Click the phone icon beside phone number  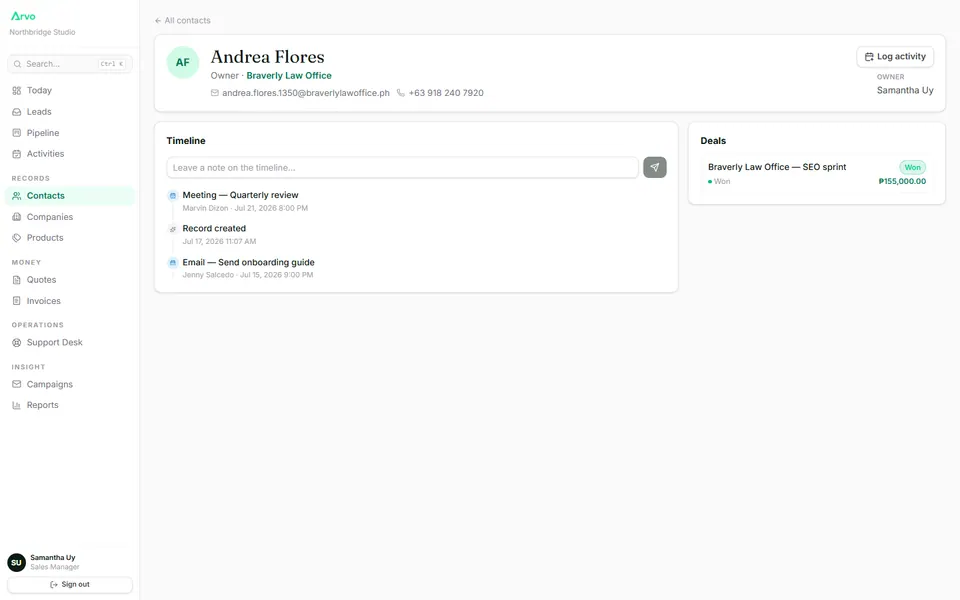400,93
